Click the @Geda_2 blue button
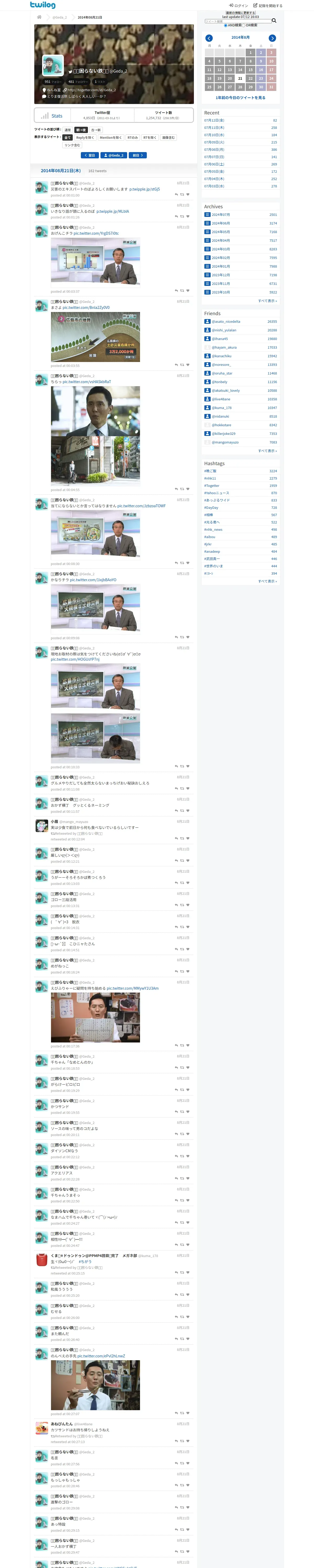The image size is (314, 1568). 114,155
